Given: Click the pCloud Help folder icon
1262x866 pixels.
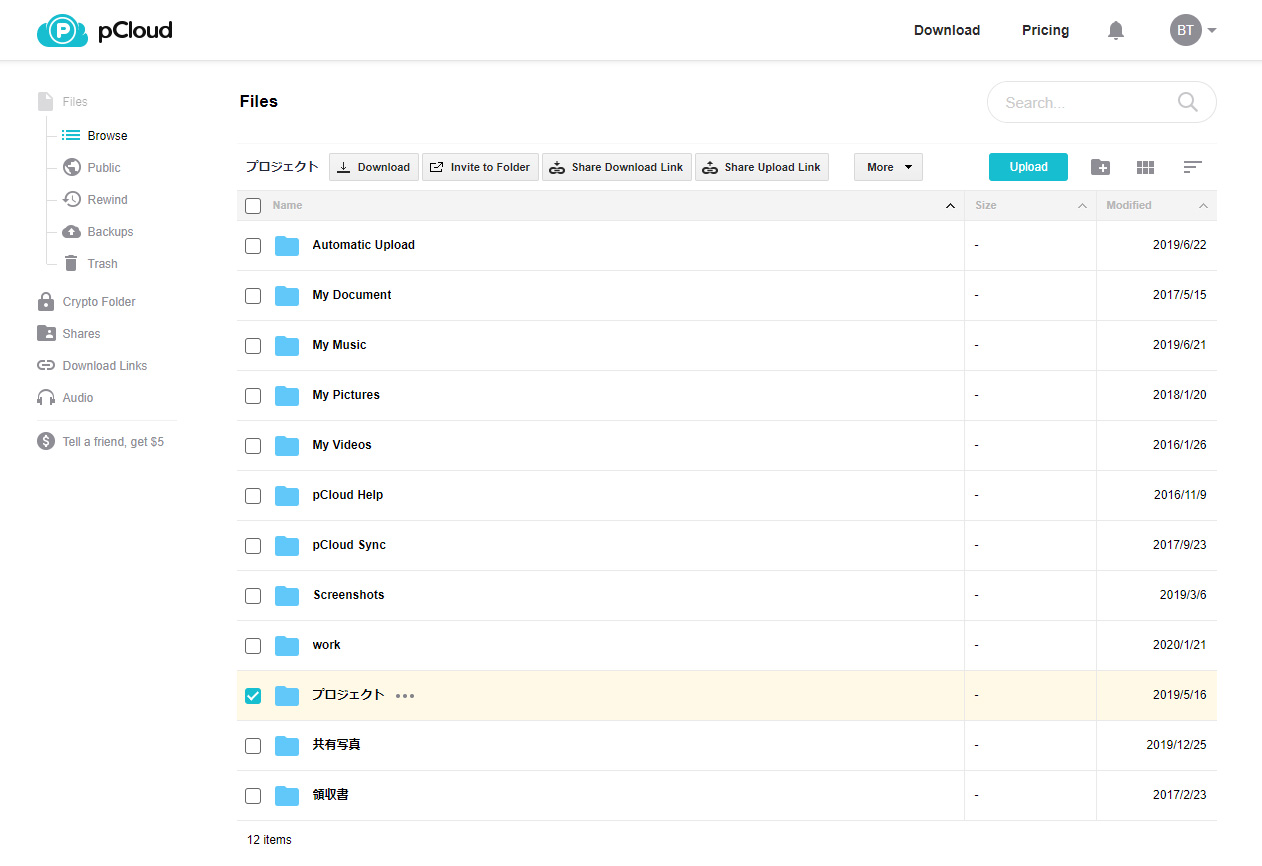Looking at the screenshot, I should coord(287,495).
